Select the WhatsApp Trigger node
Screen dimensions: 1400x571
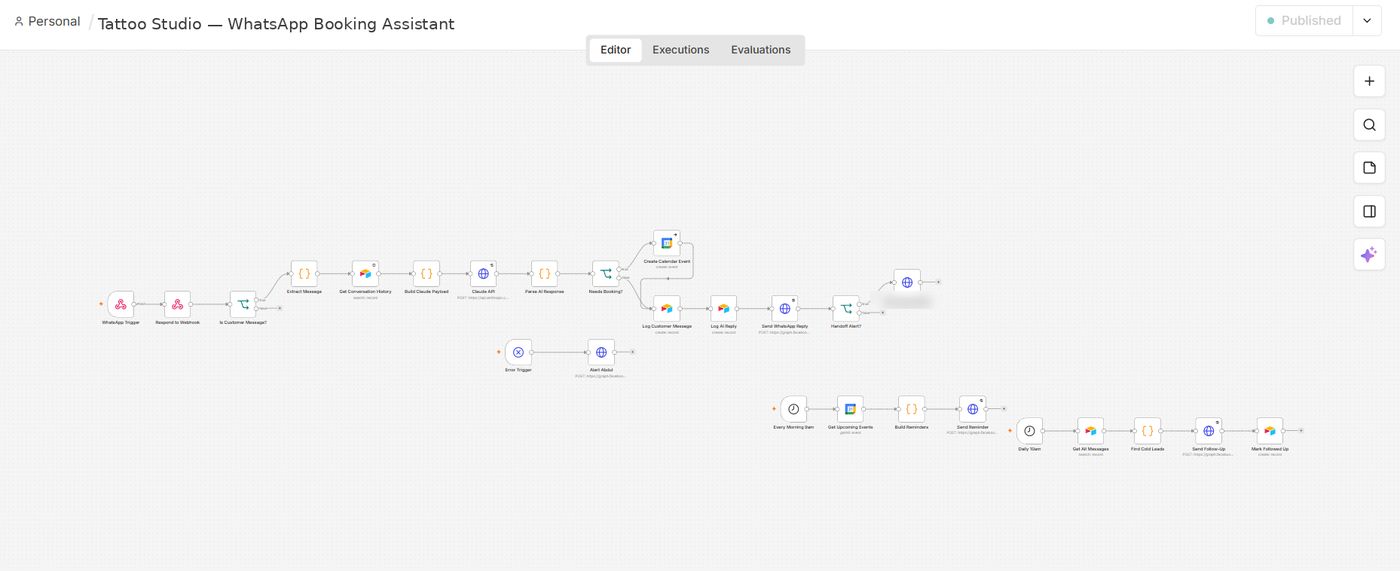tap(120, 304)
